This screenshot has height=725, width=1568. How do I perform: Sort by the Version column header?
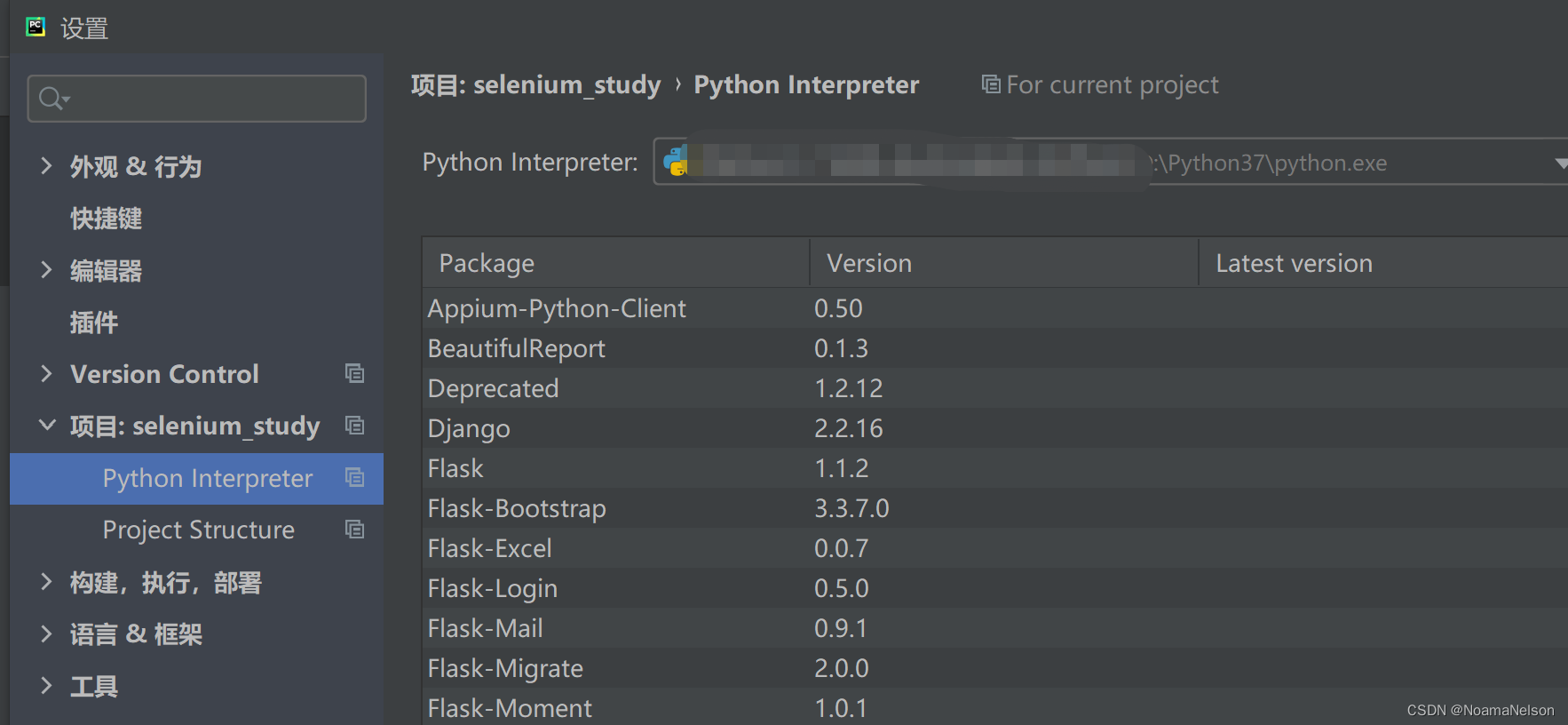tap(1004, 263)
